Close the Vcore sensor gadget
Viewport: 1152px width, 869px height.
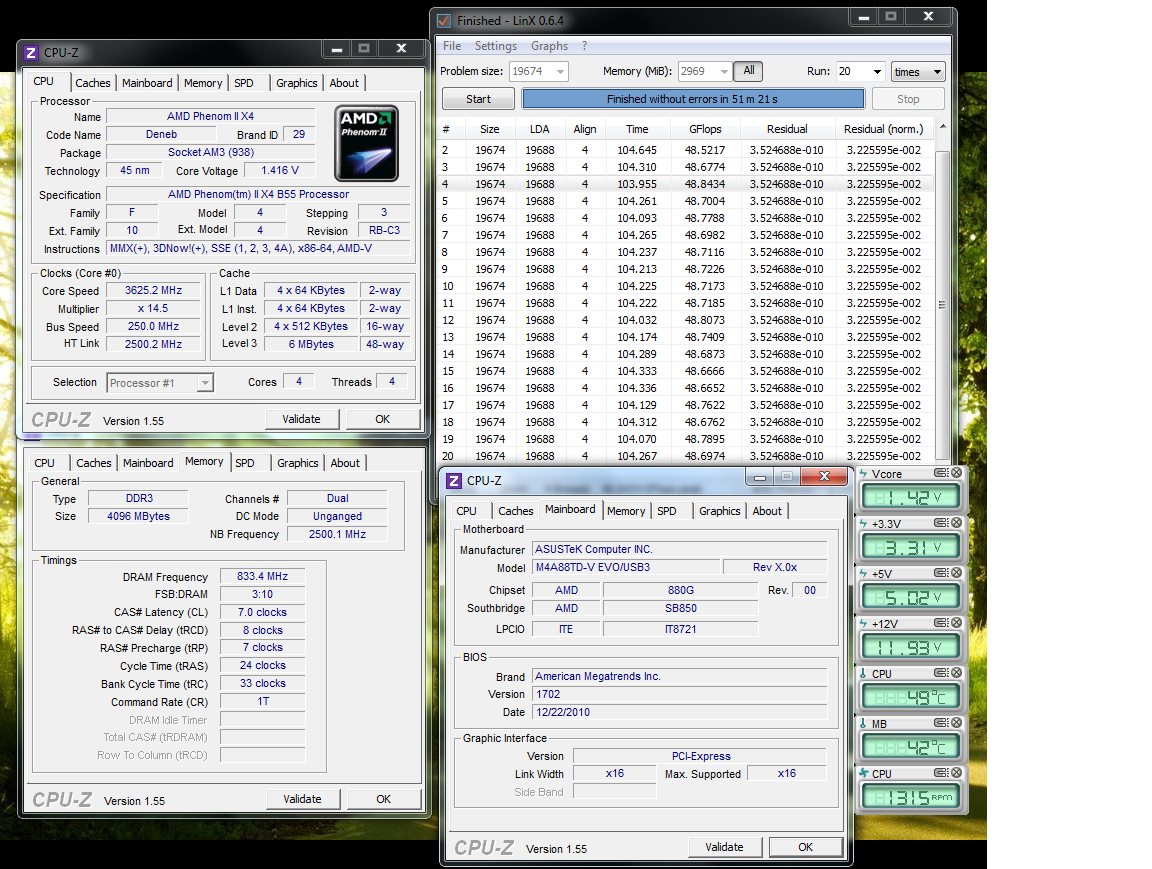point(957,473)
